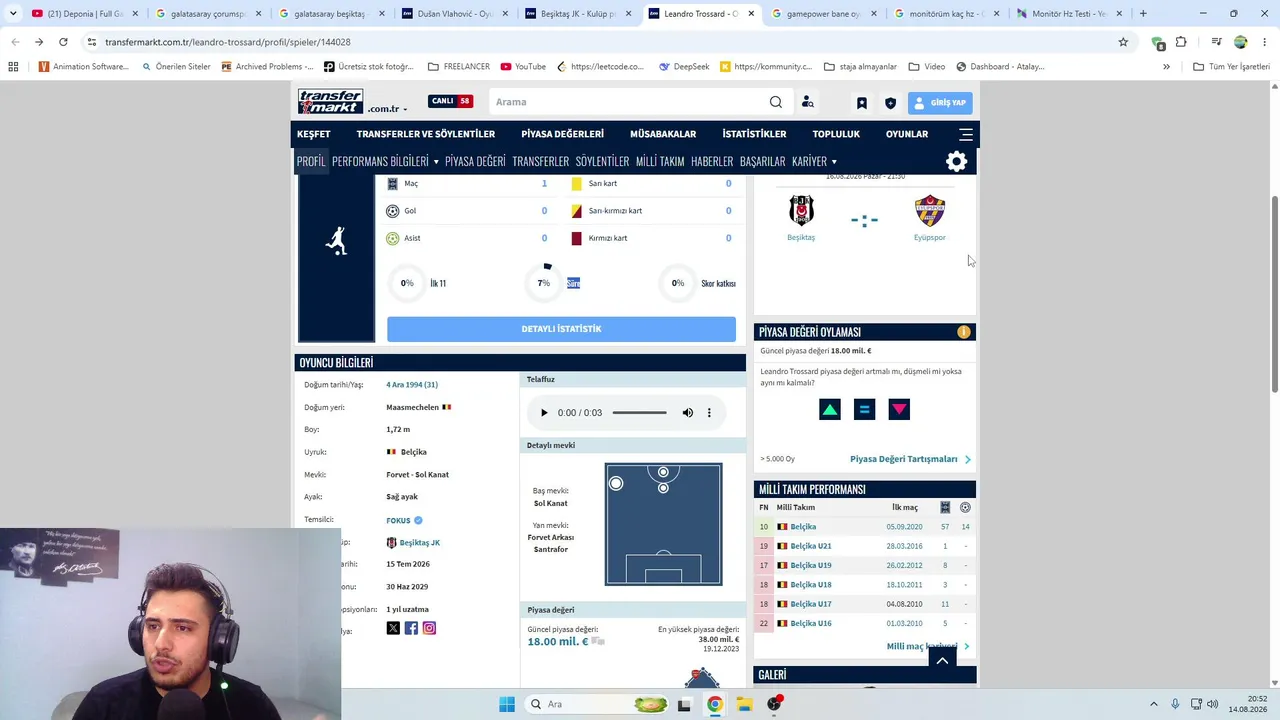Open the Topluluk menu
The image size is (1280, 720).
836,134
